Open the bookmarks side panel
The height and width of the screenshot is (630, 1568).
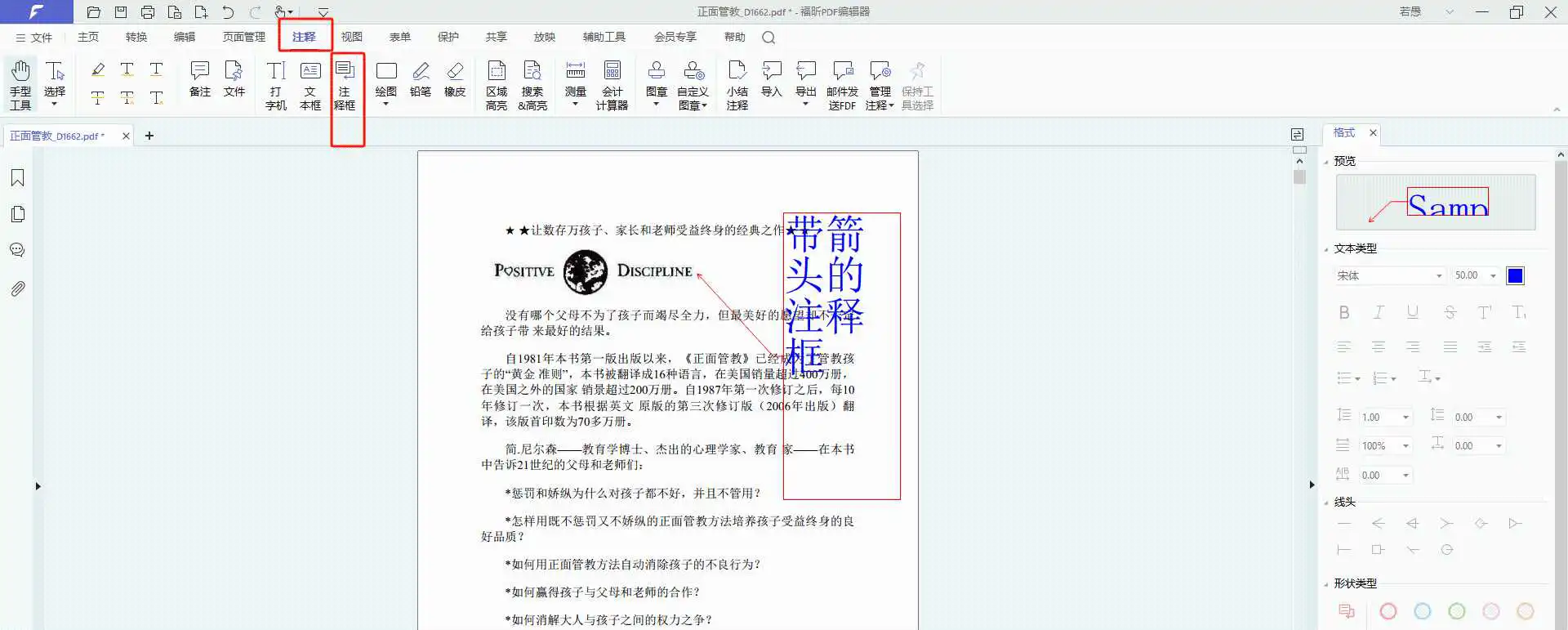click(17, 178)
